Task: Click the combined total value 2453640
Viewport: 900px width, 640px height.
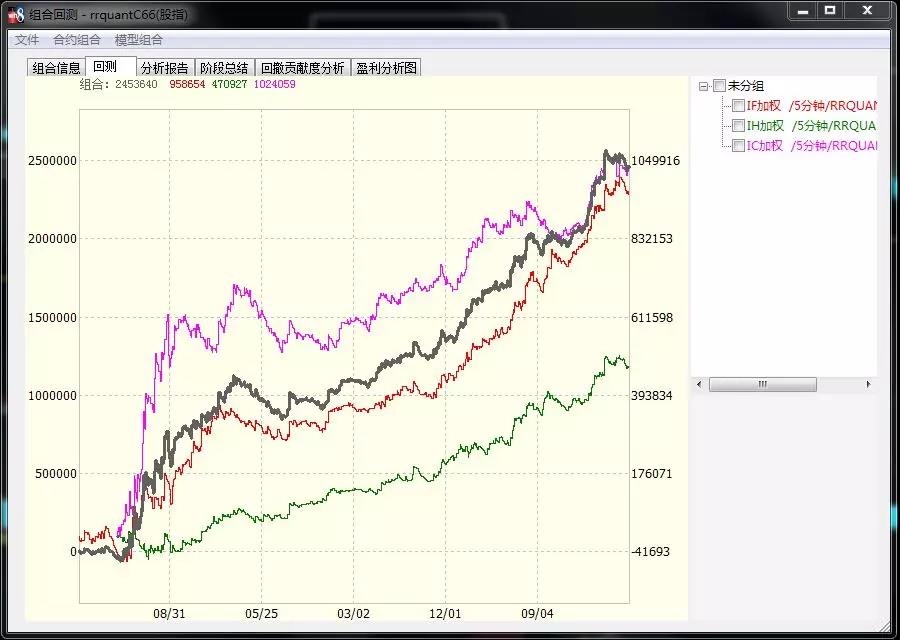Action: [x=136, y=84]
